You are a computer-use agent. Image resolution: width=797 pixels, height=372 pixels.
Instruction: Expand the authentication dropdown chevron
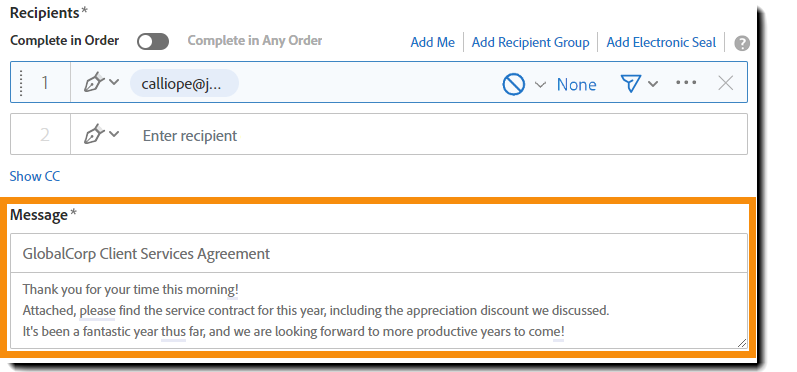540,84
